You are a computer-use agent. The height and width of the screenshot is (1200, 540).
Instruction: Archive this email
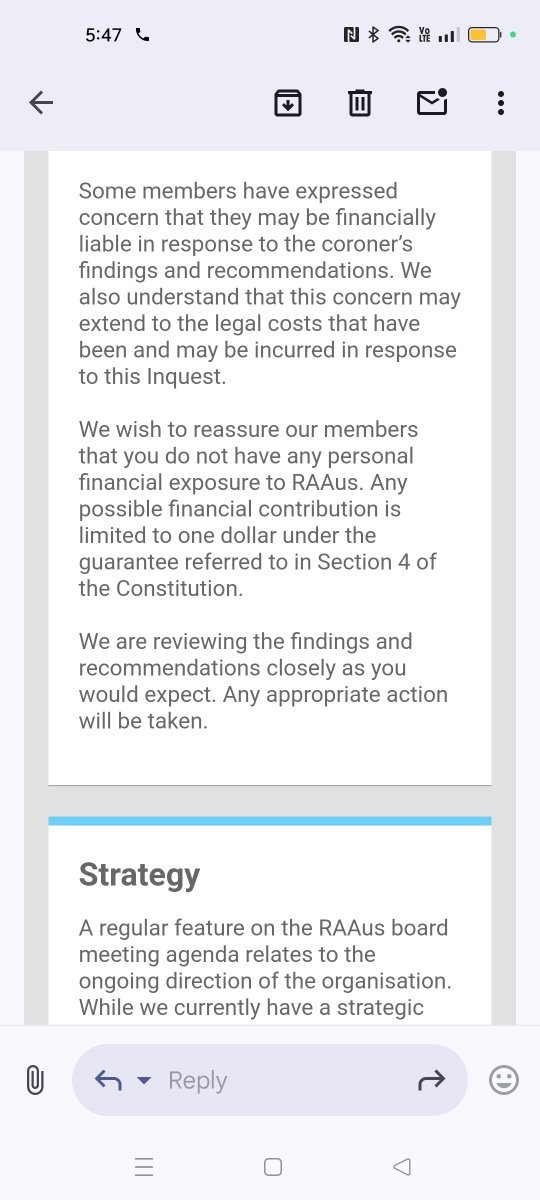[288, 102]
